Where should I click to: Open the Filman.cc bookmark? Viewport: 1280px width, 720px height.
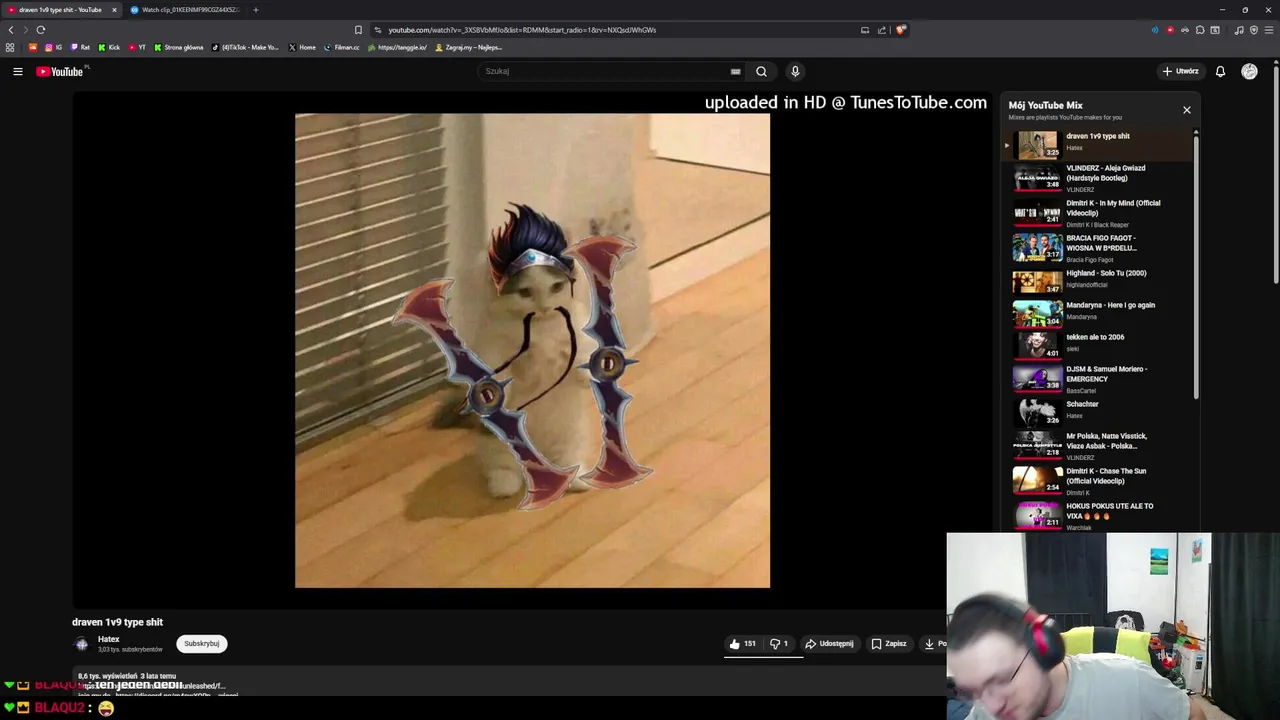pos(342,47)
